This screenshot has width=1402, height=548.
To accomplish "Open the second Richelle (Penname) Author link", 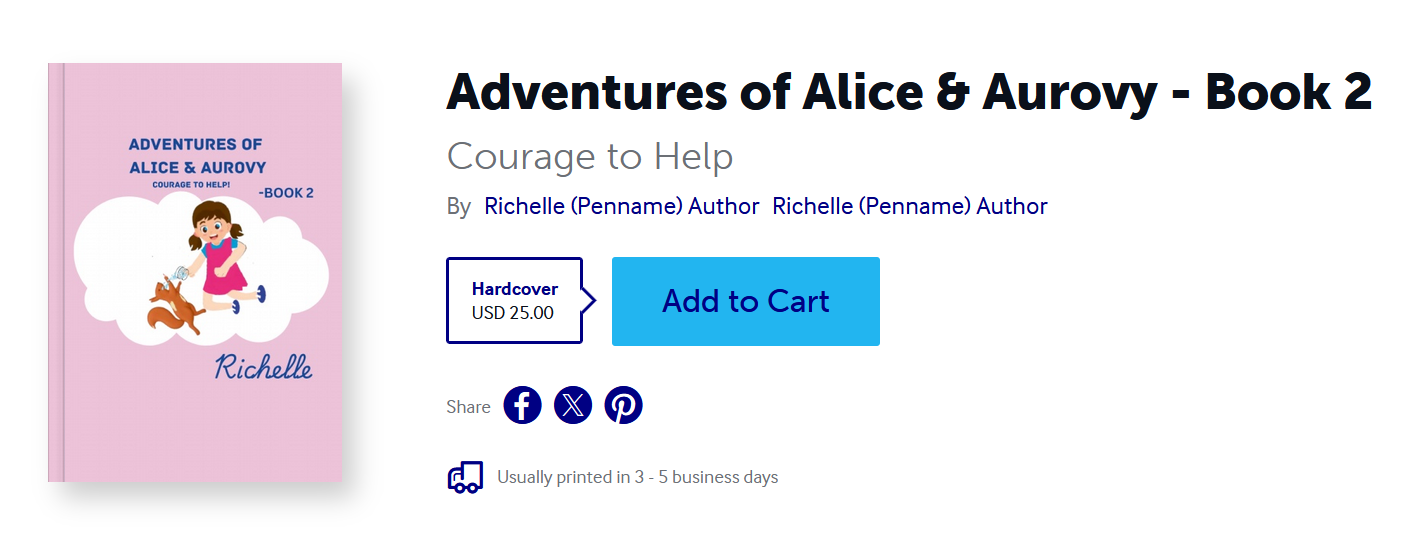I will coord(909,206).
